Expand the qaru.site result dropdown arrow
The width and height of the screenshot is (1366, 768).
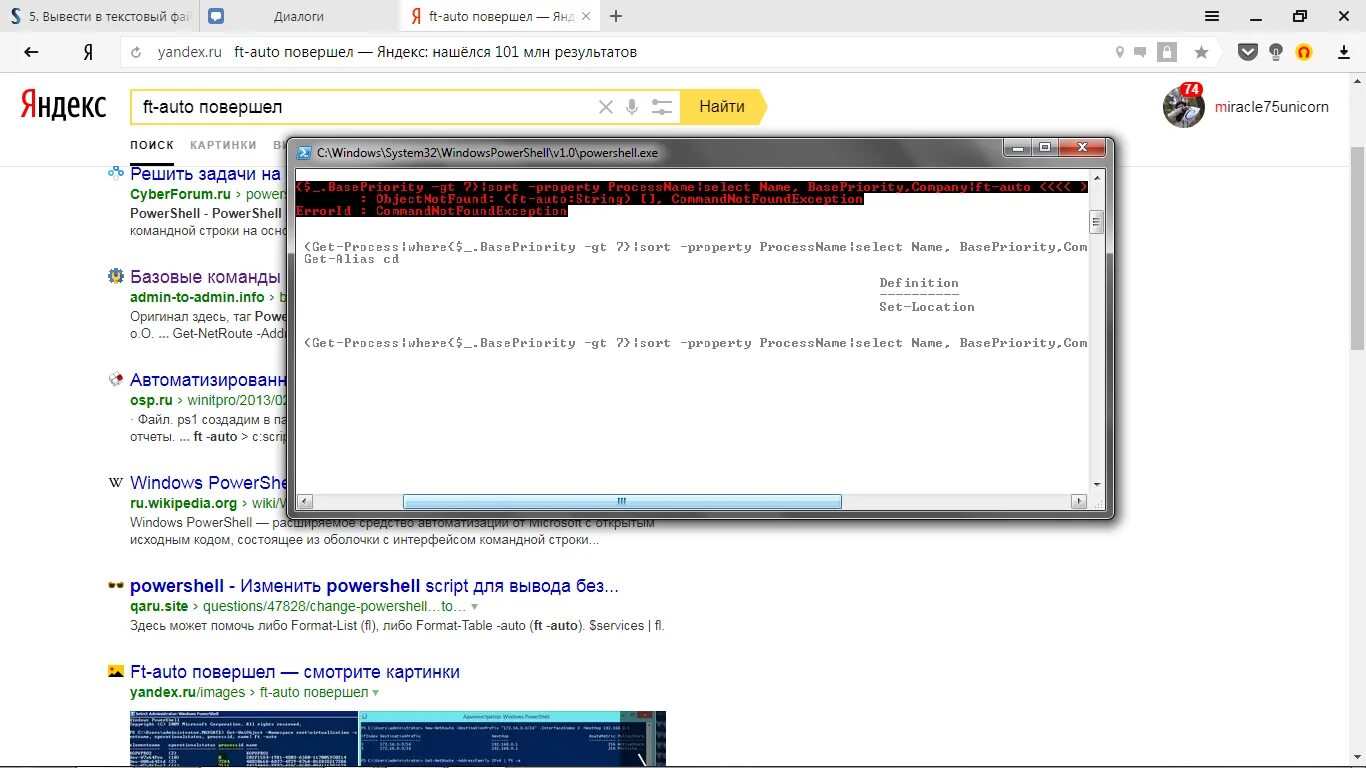[x=474, y=607]
